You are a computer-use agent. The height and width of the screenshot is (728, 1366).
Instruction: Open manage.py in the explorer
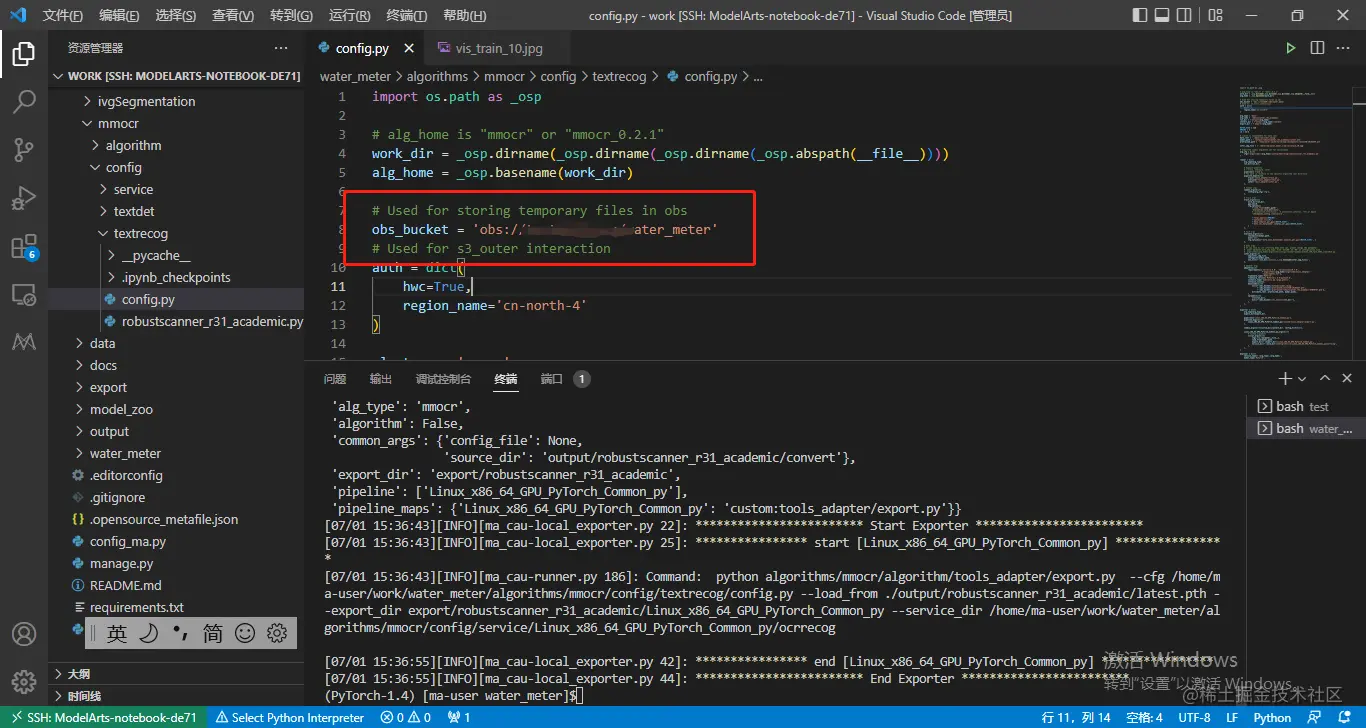[176, 563]
